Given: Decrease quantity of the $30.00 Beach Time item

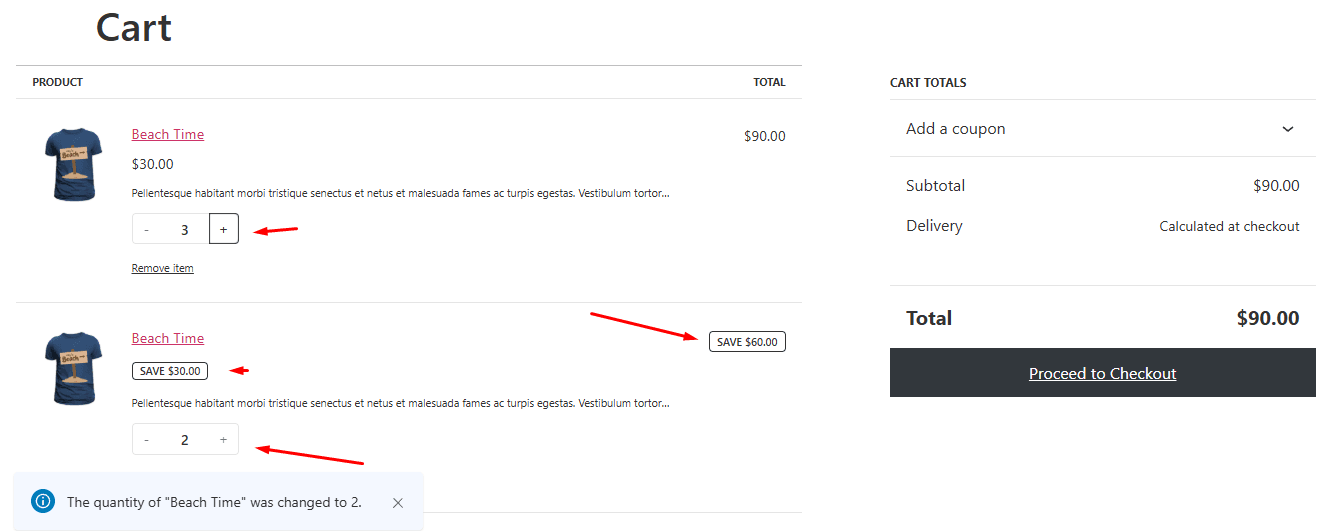Looking at the screenshot, I should 147,229.
